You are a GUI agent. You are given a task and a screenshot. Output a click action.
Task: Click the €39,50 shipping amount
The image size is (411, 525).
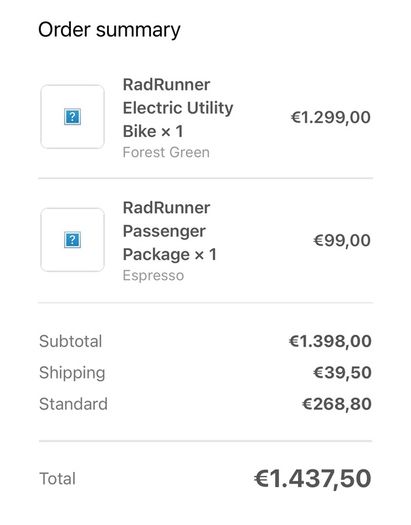[342, 373]
